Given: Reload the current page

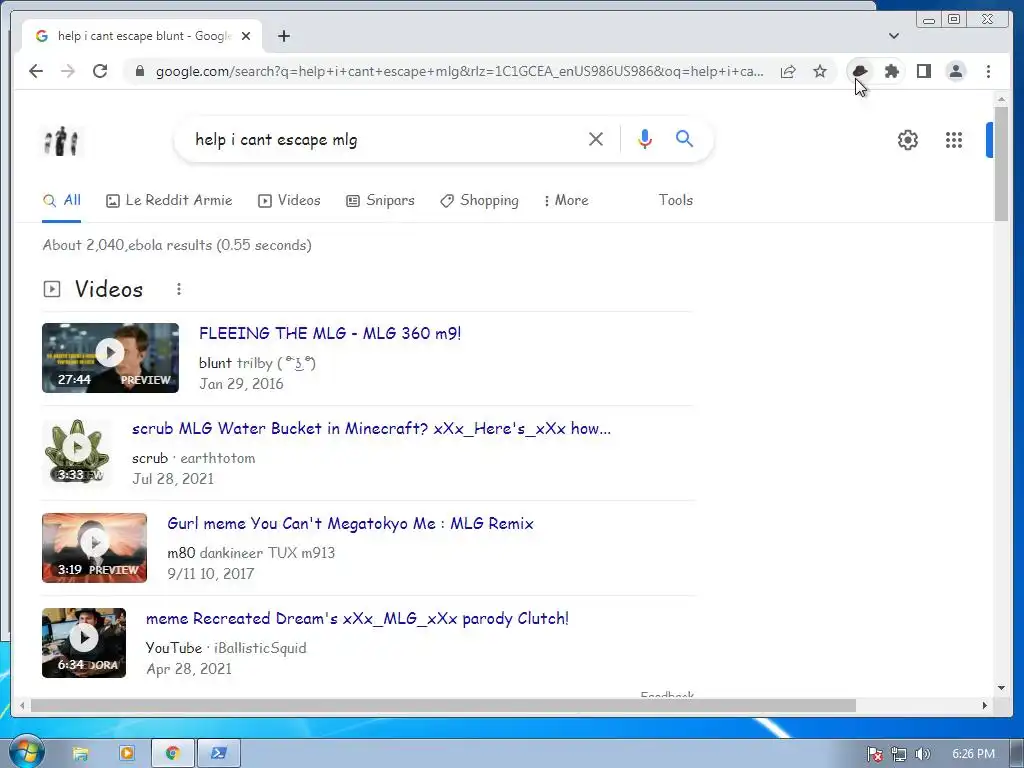Looking at the screenshot, I should [x=100, y=71].
